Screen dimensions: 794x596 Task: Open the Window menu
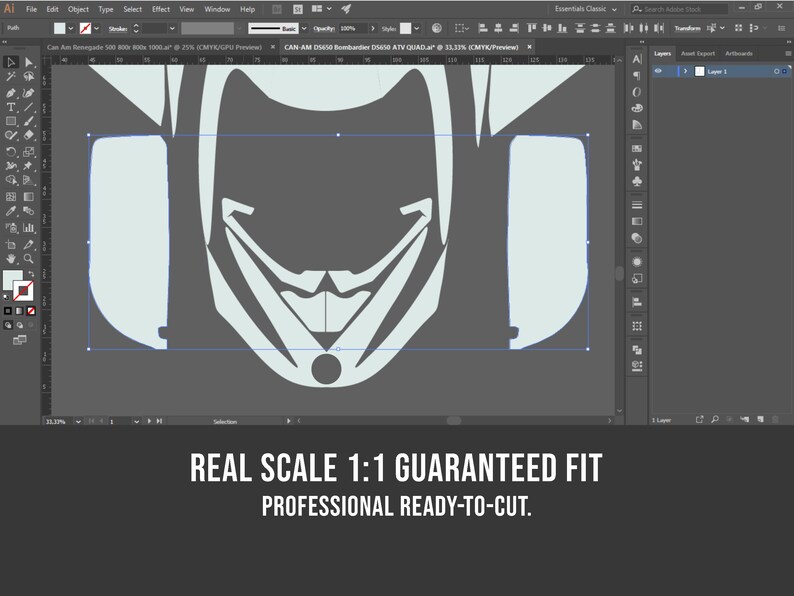(217, 9)
